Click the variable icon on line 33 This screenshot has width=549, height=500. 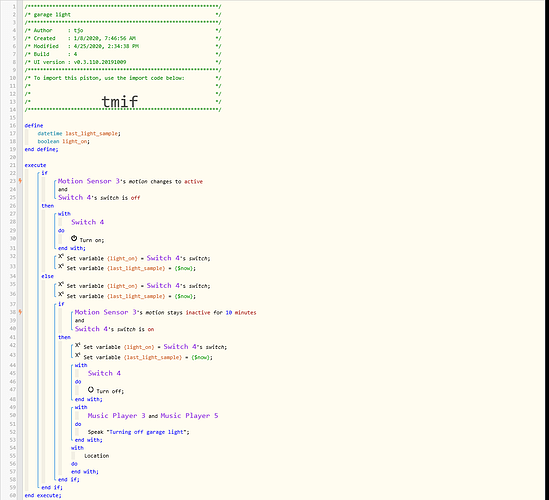61,266
